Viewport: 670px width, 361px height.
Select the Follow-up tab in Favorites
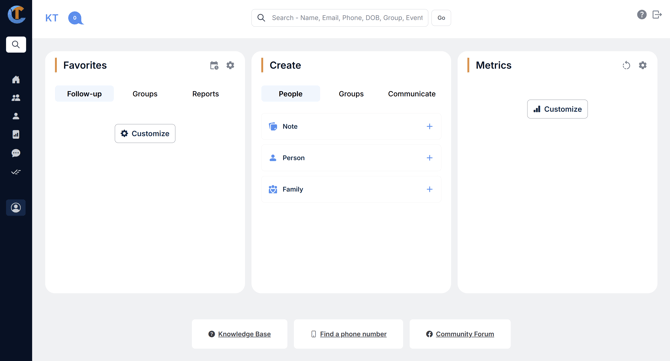[84, 94]
